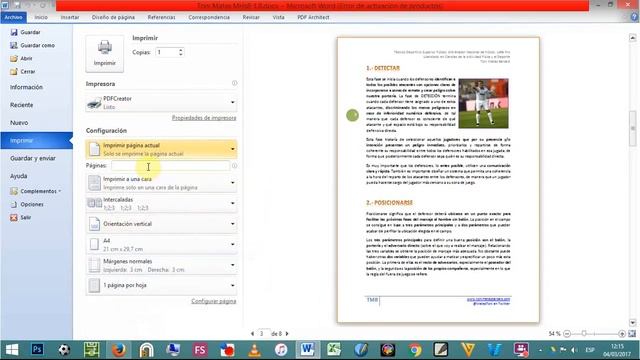Open Imprimir a una cara dropdown
Screen dimensions: 640x360
click(x=161, y=183)
